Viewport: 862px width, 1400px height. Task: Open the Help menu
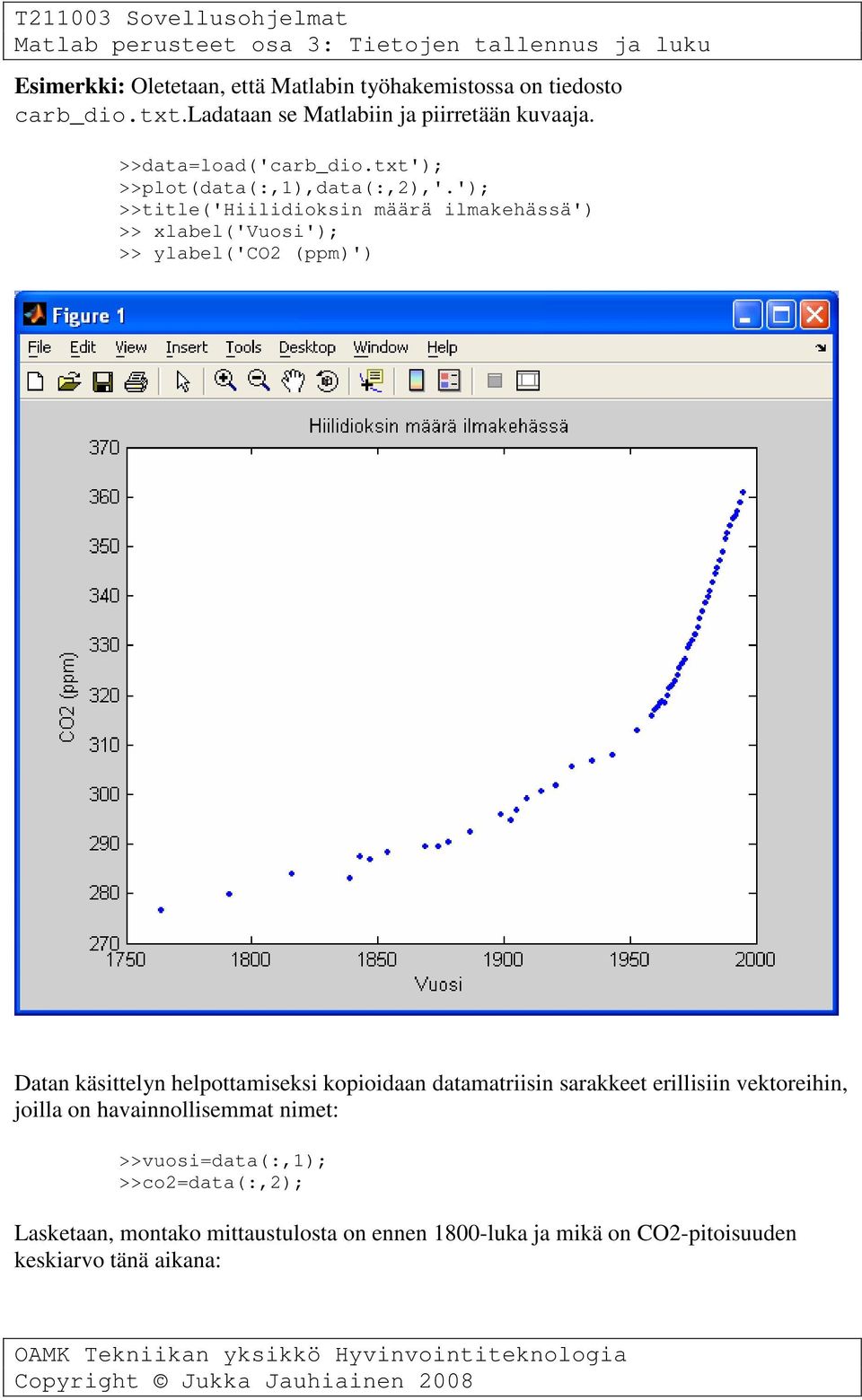442,347
